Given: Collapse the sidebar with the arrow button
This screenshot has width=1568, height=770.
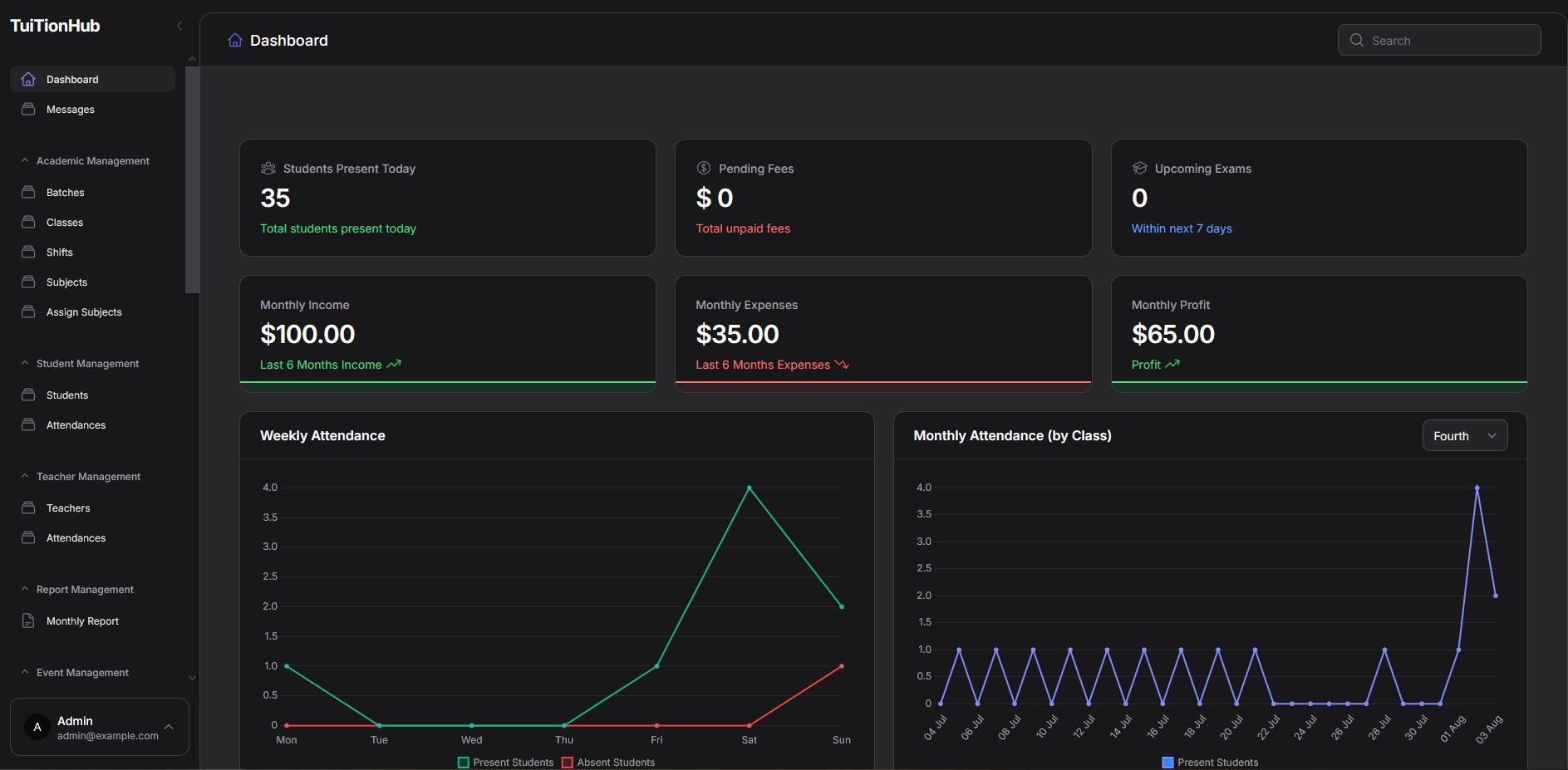Looking at the screenshot, I should (179, 26).
